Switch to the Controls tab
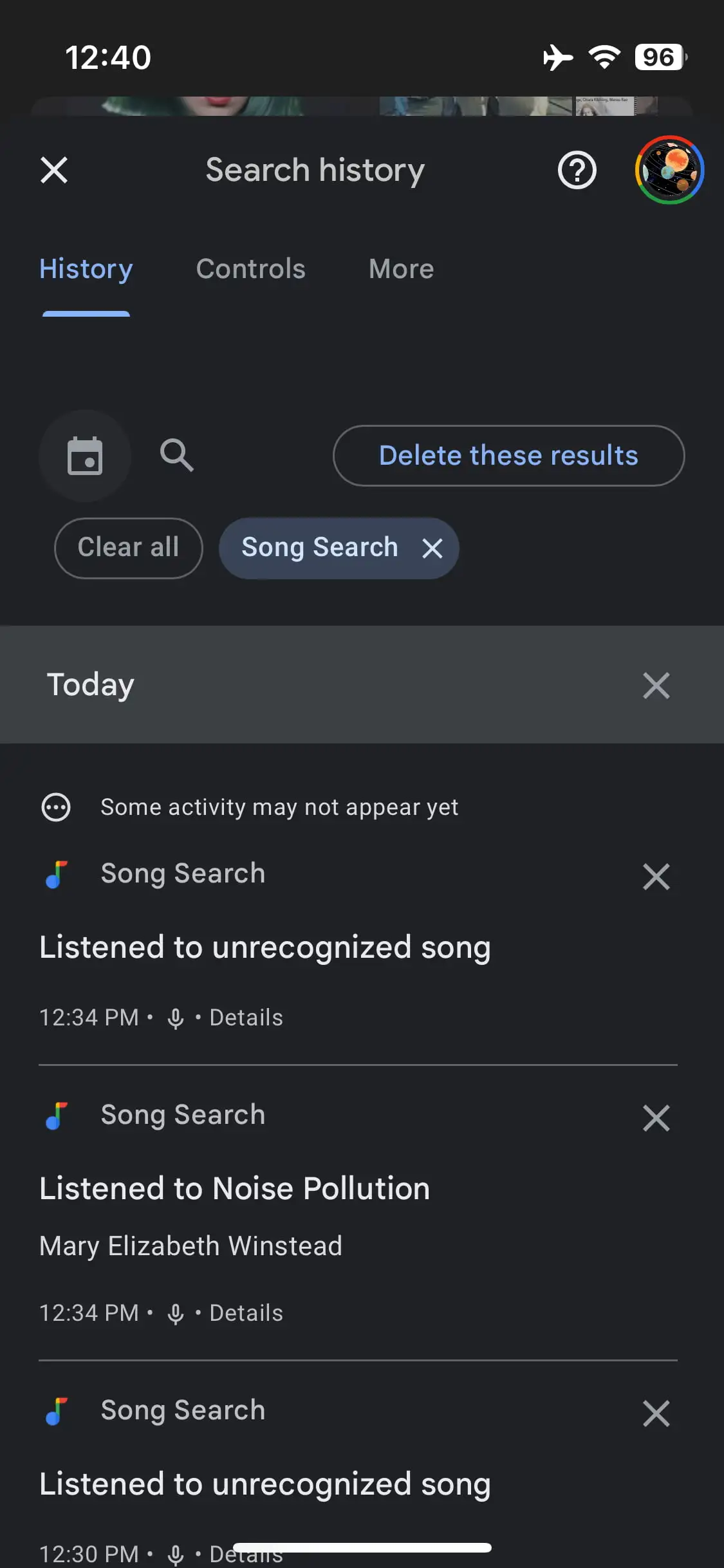Viewport: 724px width, 1568px height. point(250,269)
